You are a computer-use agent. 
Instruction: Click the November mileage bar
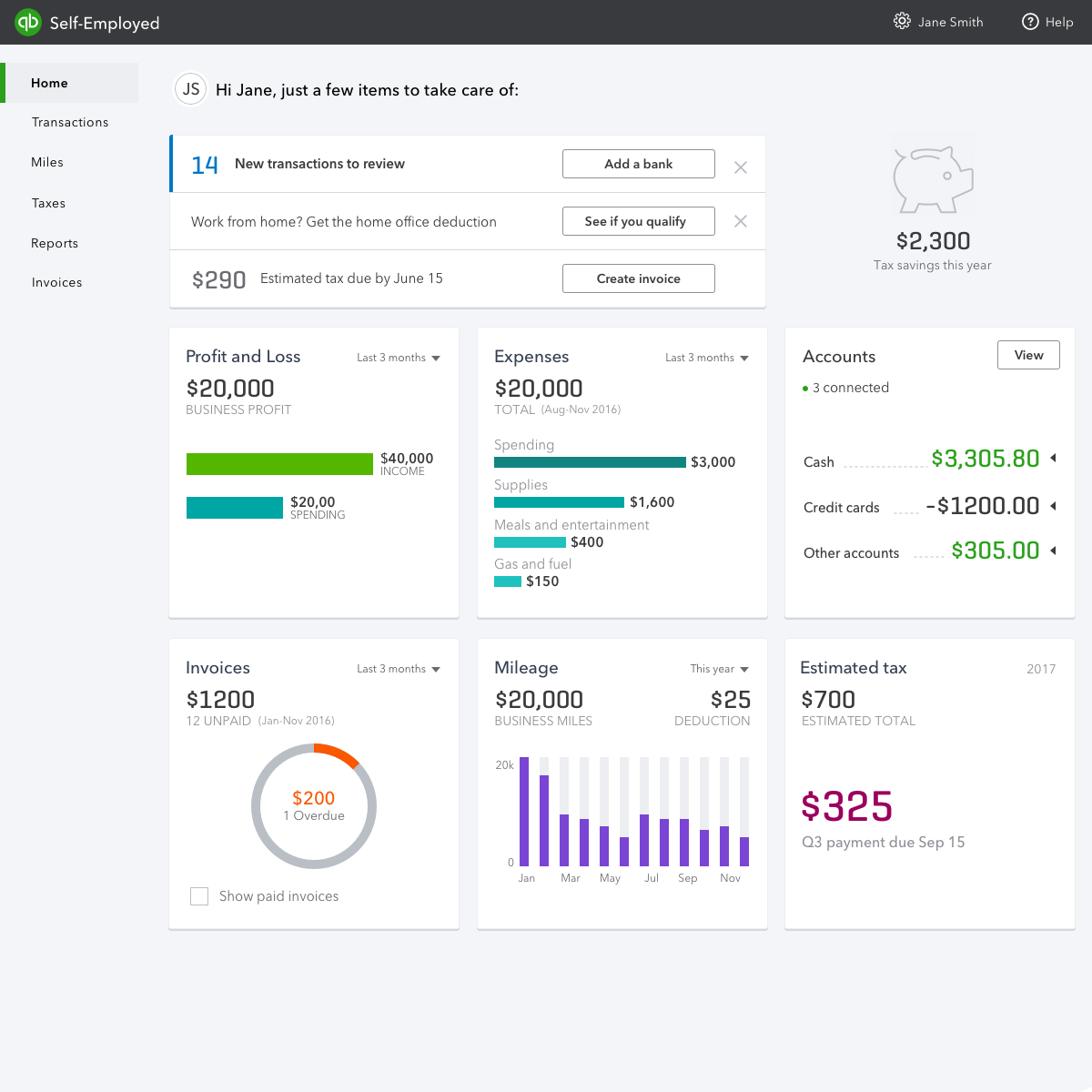point(724,845)
